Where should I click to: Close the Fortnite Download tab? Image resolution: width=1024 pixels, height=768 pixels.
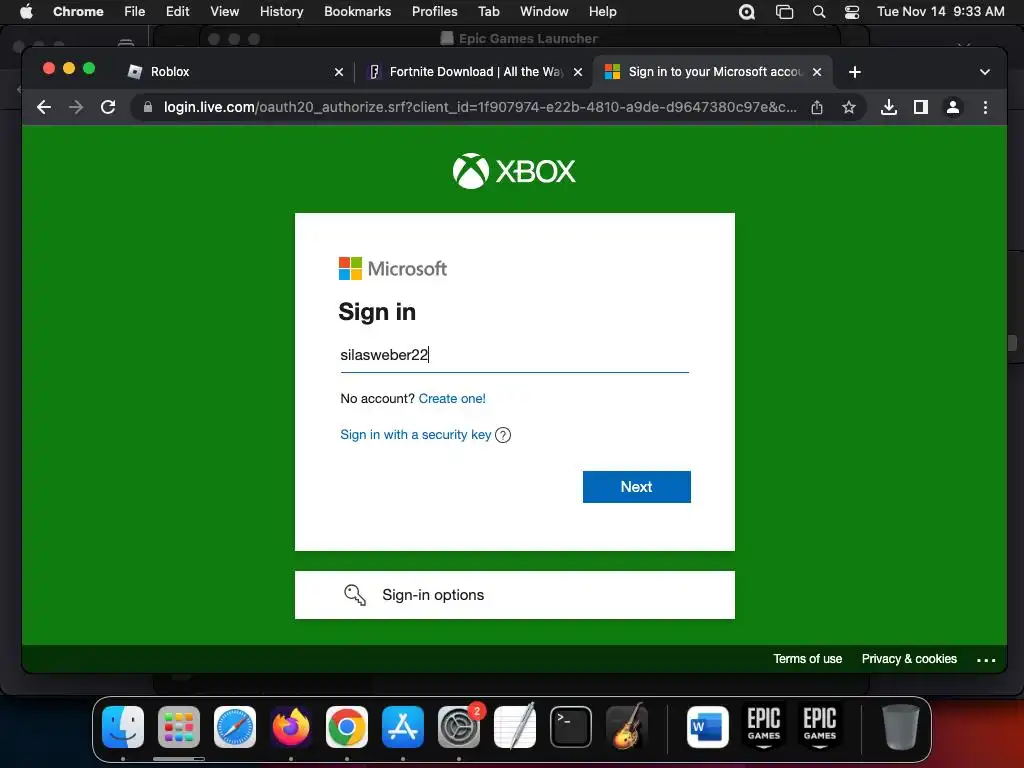tap(578, 72)
